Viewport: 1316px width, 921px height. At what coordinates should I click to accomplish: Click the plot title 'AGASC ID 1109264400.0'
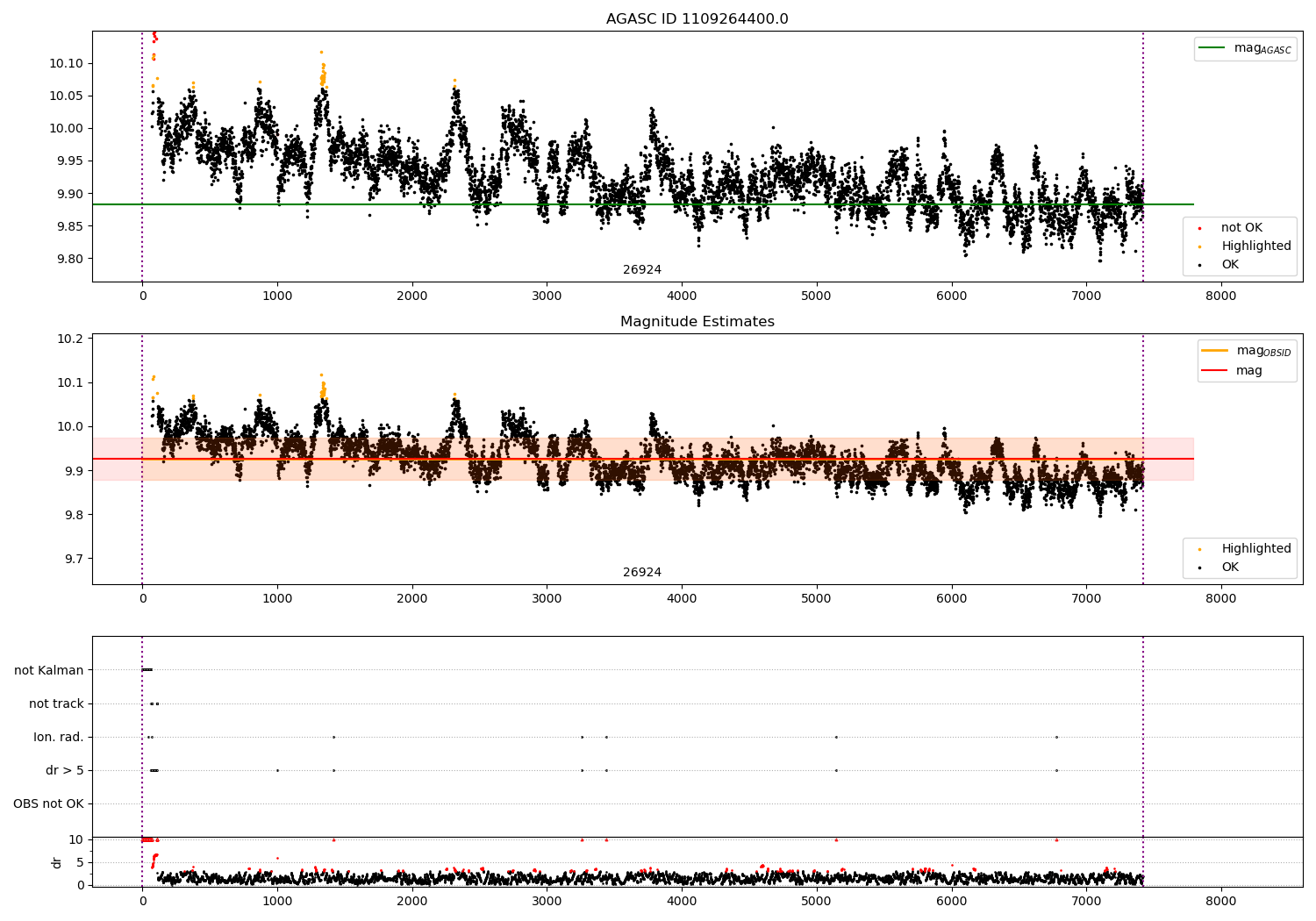pos(697,19)
